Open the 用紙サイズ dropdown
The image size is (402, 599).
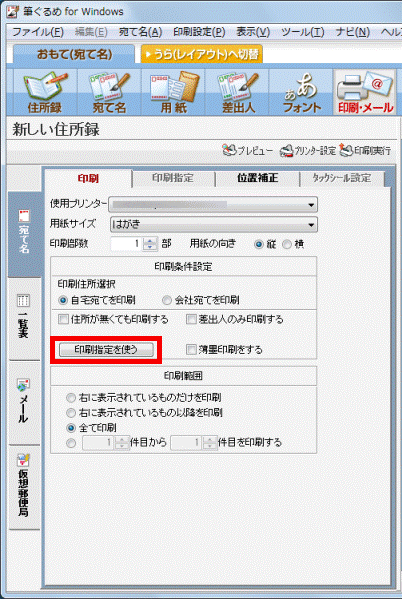click(214, 224)
